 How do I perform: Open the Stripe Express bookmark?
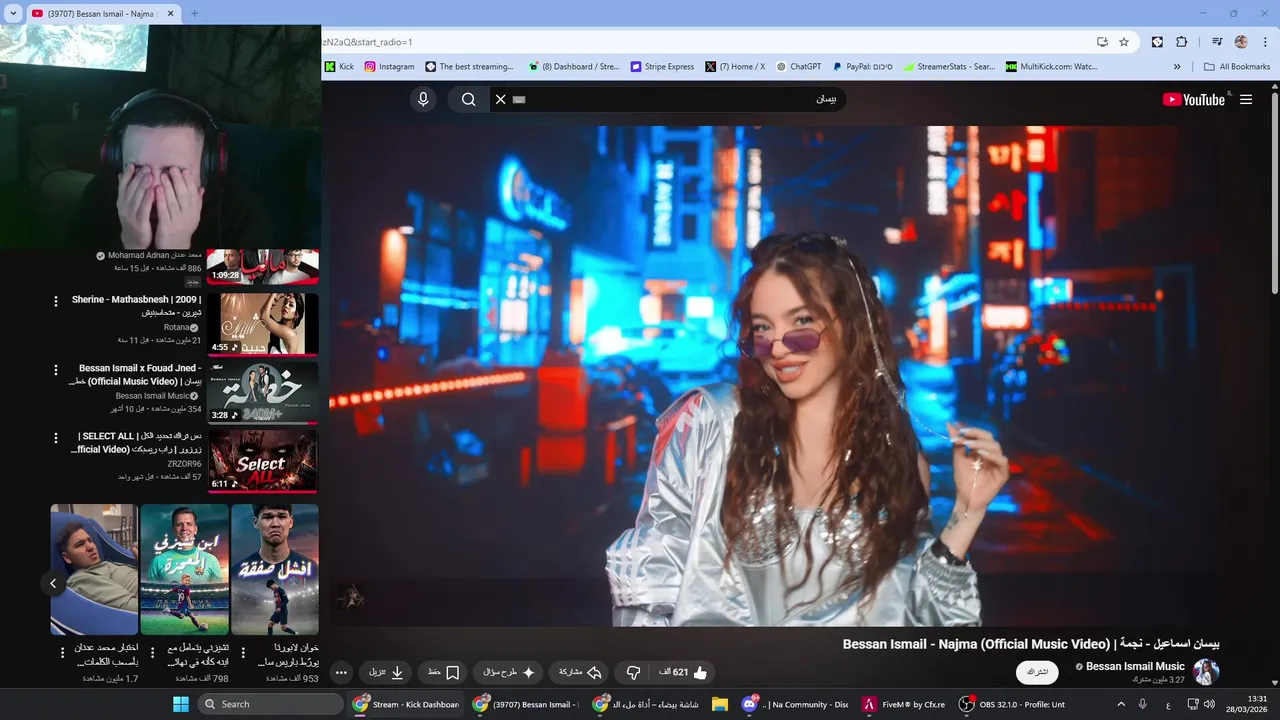click(662, 67)
